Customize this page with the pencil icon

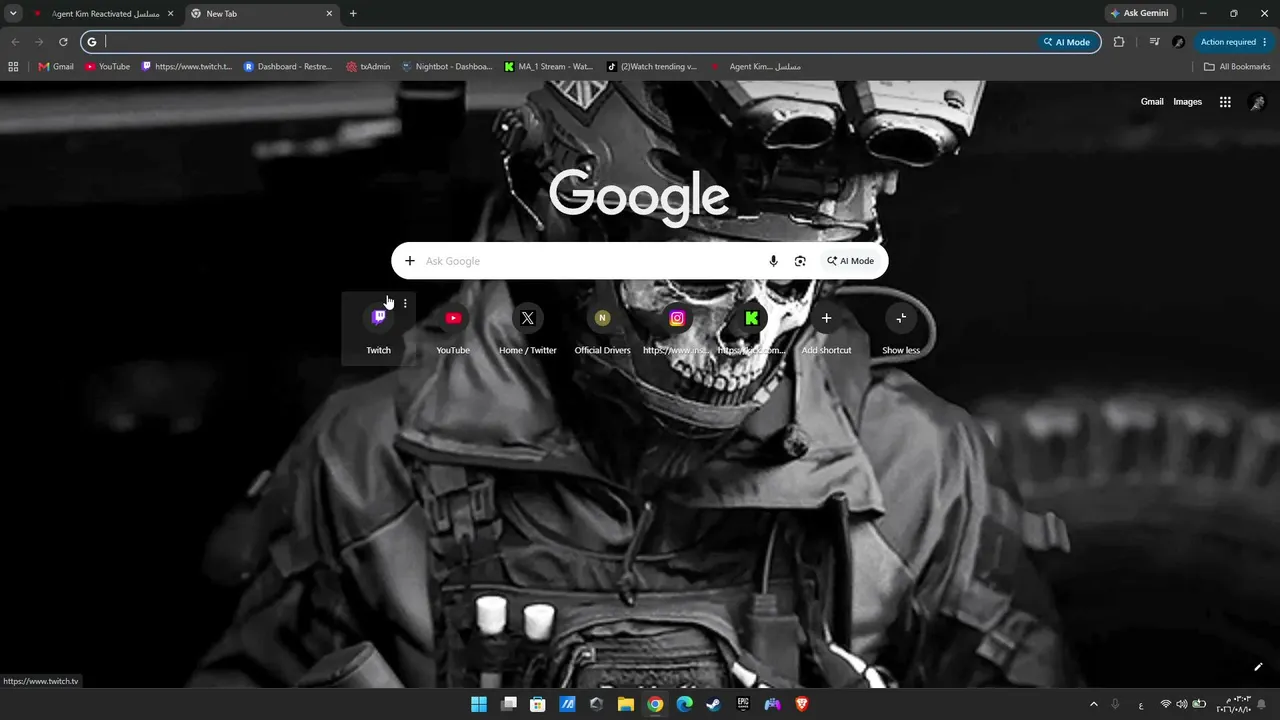pyautogui.click(x=1258, y=667)
